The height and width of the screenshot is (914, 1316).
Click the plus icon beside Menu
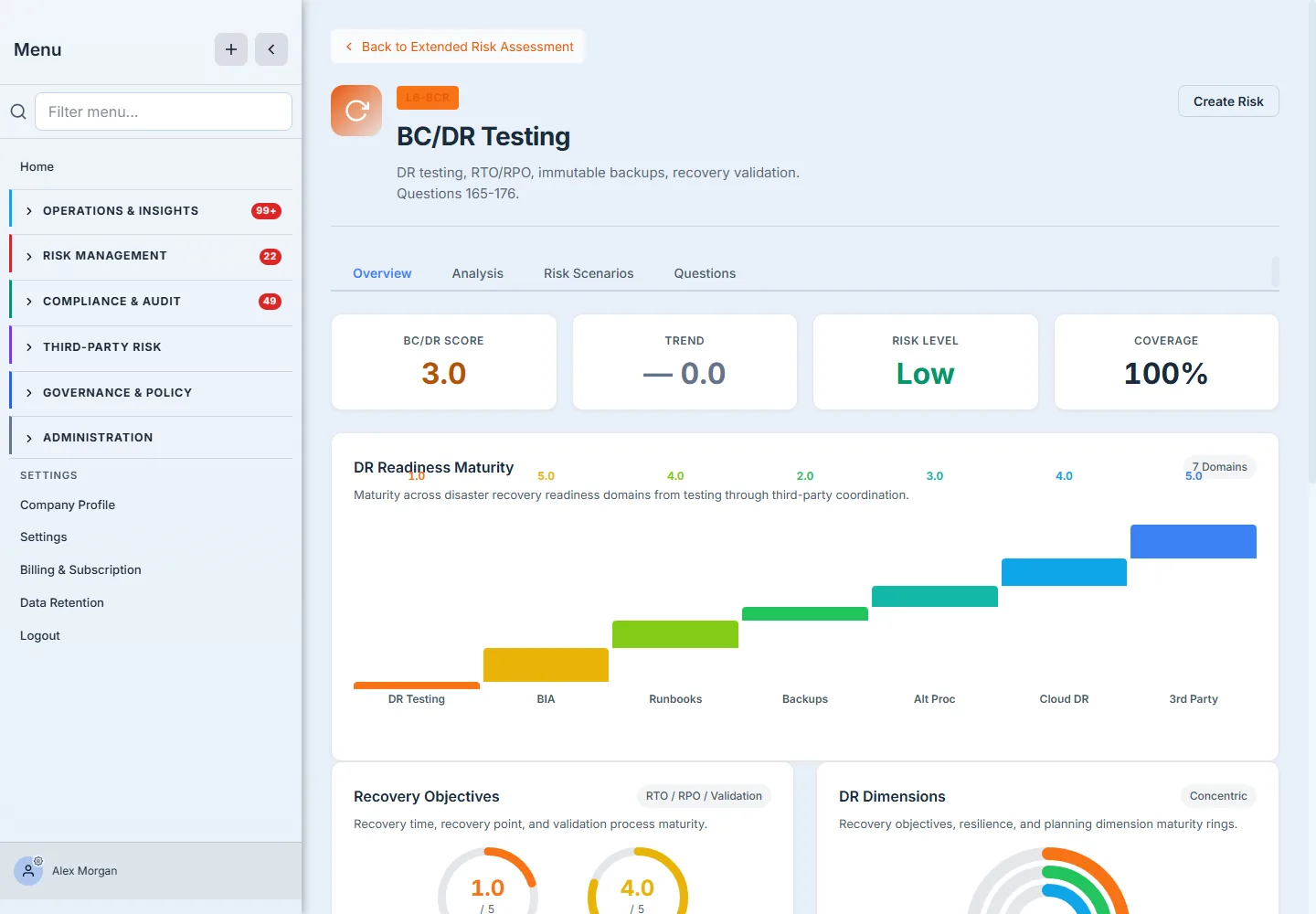(x=231, y=49)
